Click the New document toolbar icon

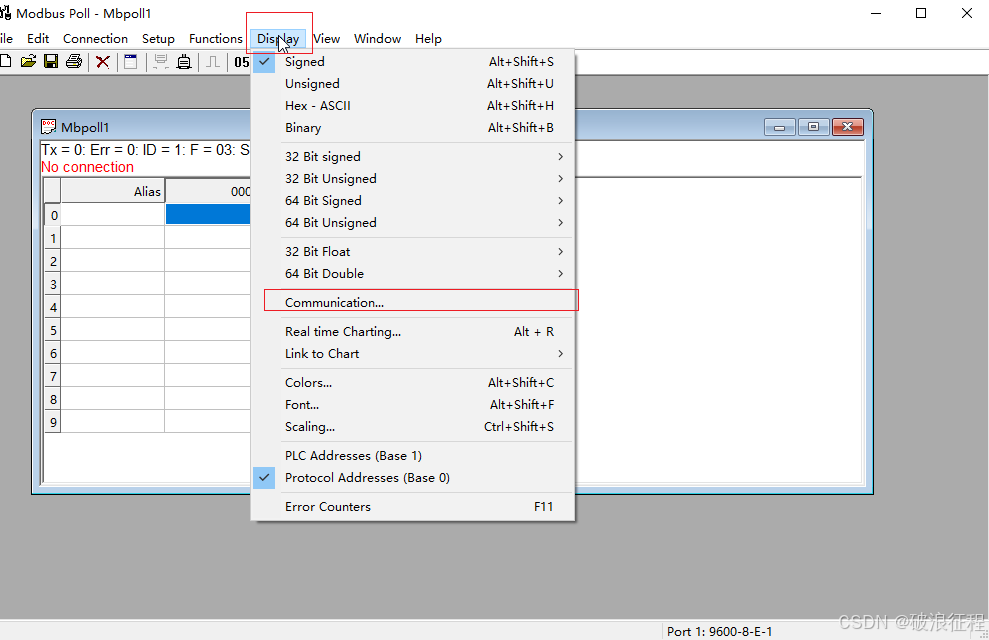(x=5, y=61)
